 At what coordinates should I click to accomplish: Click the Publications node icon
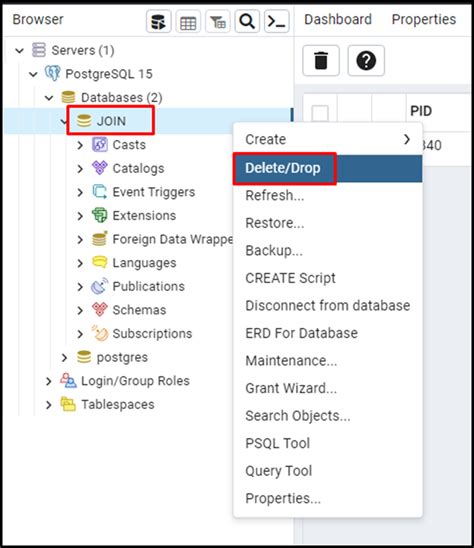[x=100, y=286]
